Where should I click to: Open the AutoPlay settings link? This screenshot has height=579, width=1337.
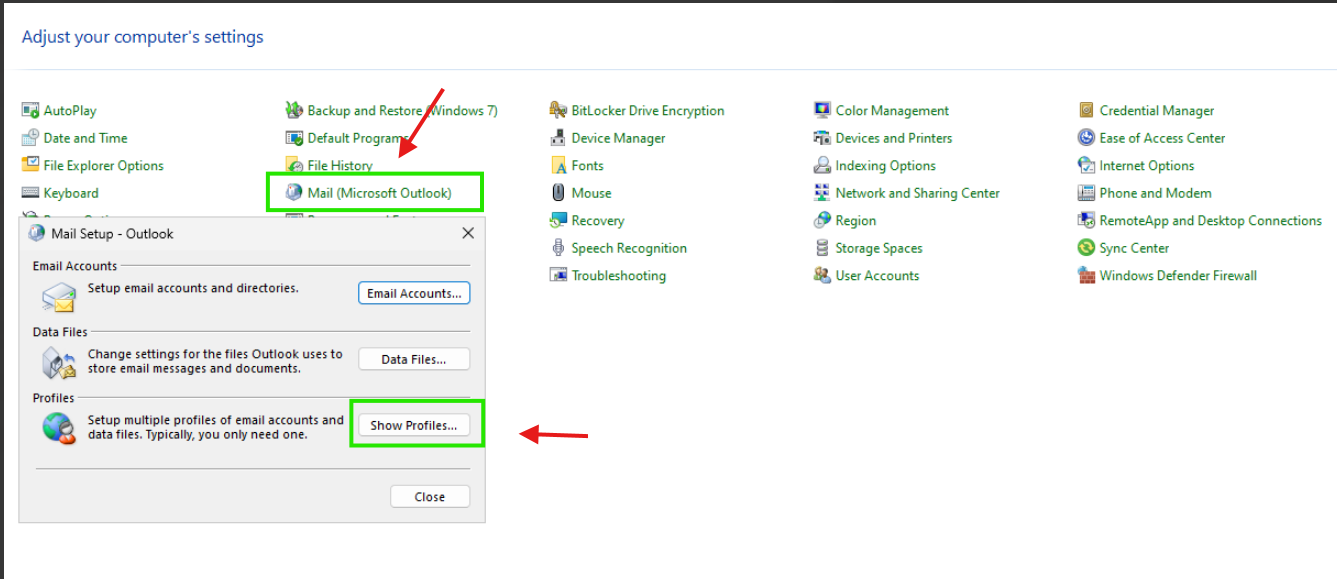(70, 111)
